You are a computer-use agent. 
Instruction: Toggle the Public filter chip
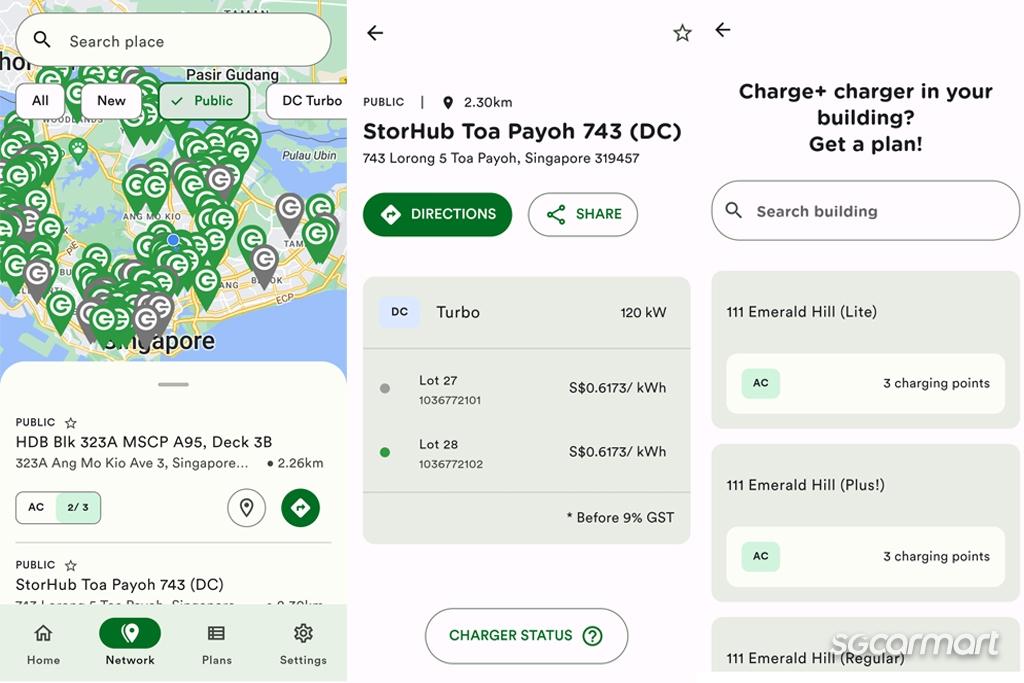[x=203, y=101]
